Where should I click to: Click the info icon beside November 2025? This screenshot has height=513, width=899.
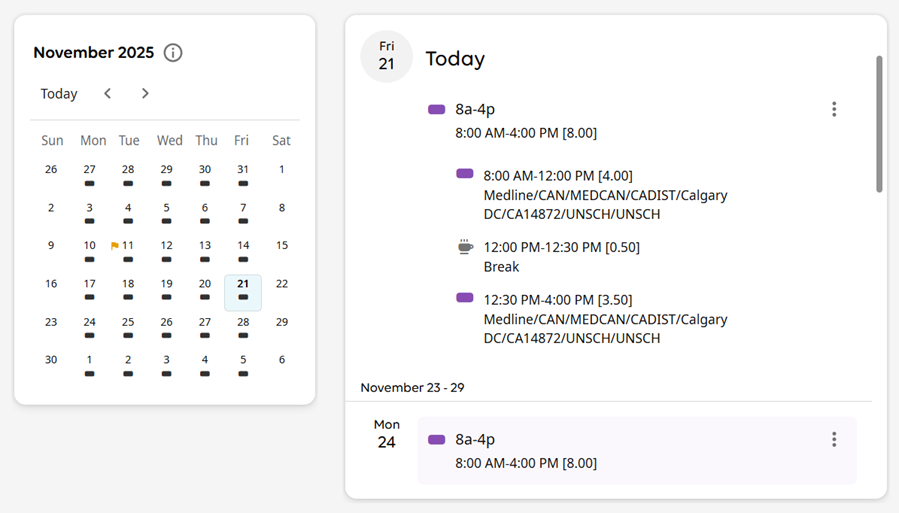coord(173,53)
